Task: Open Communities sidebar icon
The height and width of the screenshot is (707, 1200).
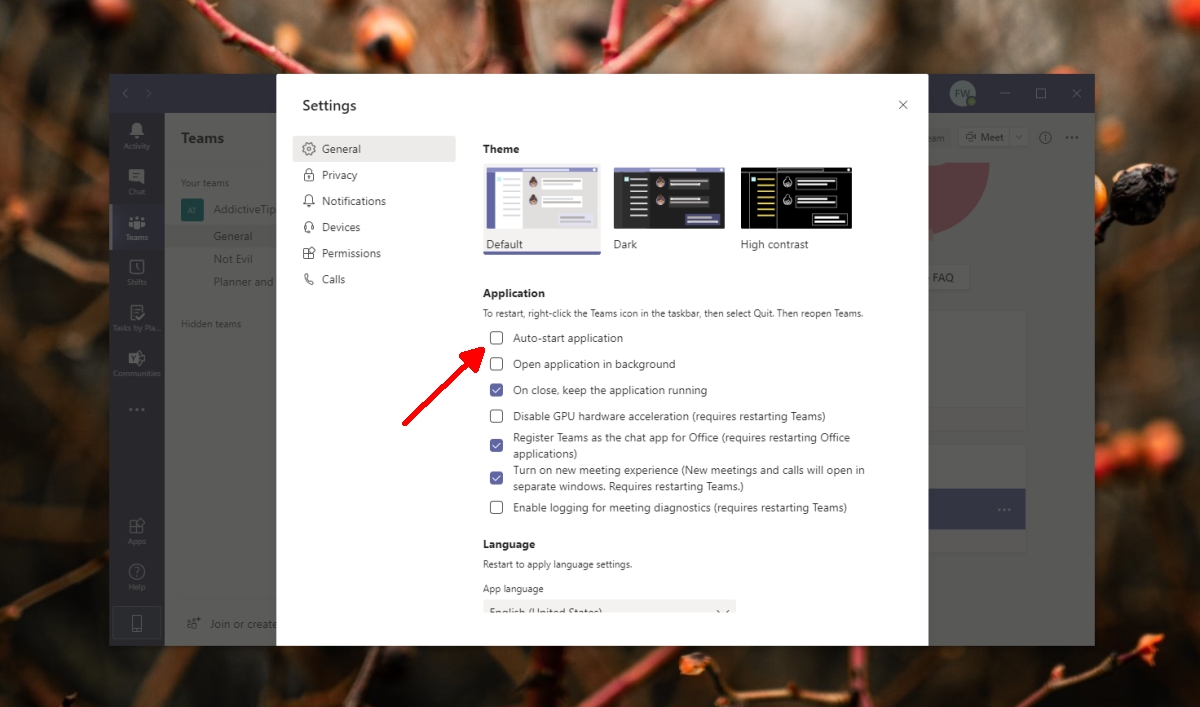Action: pyautogui.click(x=137, y=363)
